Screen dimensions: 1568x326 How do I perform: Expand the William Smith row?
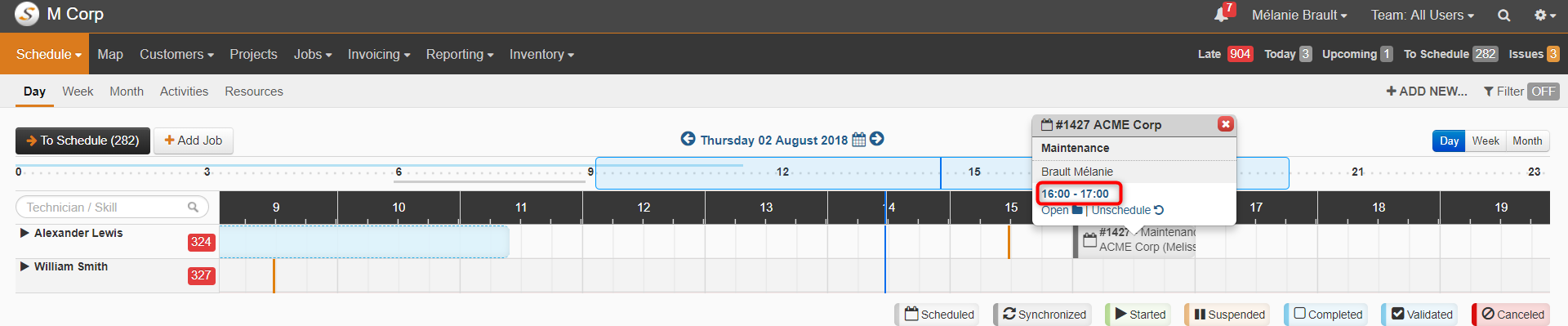24,266
